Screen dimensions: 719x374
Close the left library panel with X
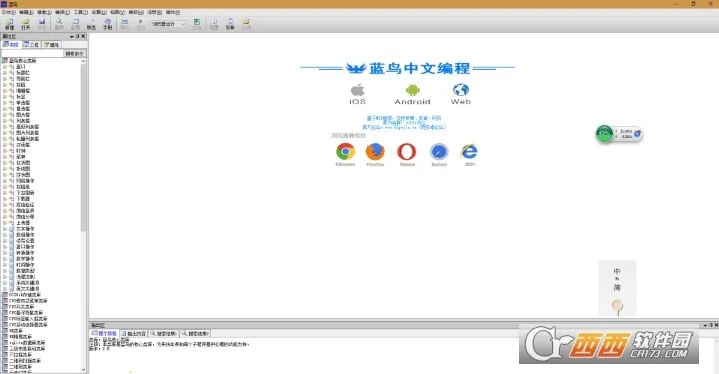coord(83,36)
